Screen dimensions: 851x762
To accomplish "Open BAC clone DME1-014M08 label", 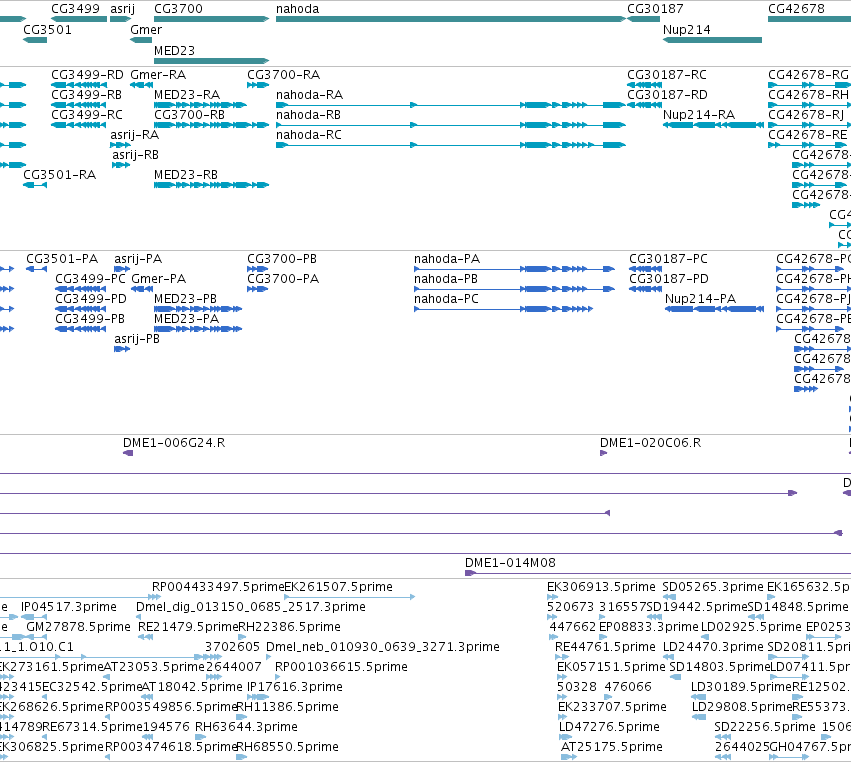I will pos(511,562).
